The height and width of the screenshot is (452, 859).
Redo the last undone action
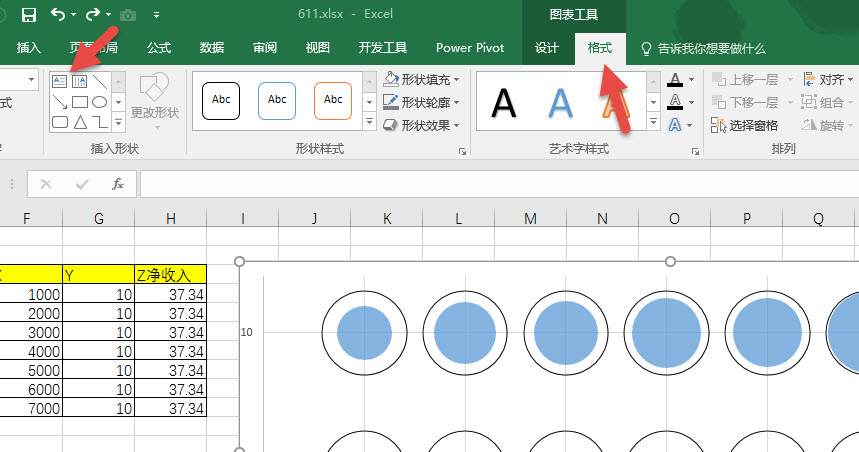click(x=93, y=14)
